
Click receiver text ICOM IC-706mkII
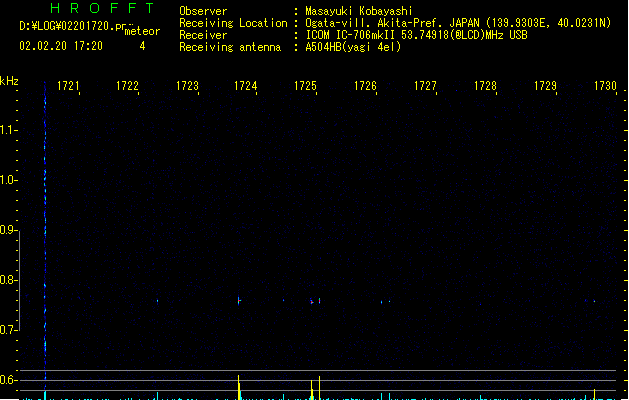point(350,35)
